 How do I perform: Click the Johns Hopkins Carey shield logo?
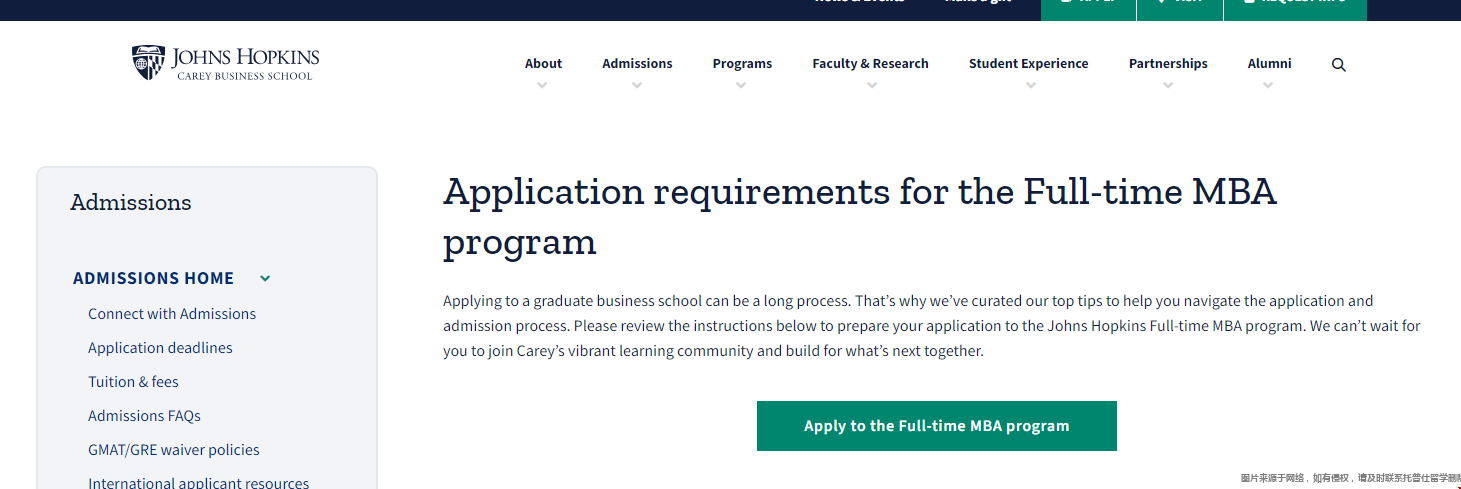tap(148, 62)
